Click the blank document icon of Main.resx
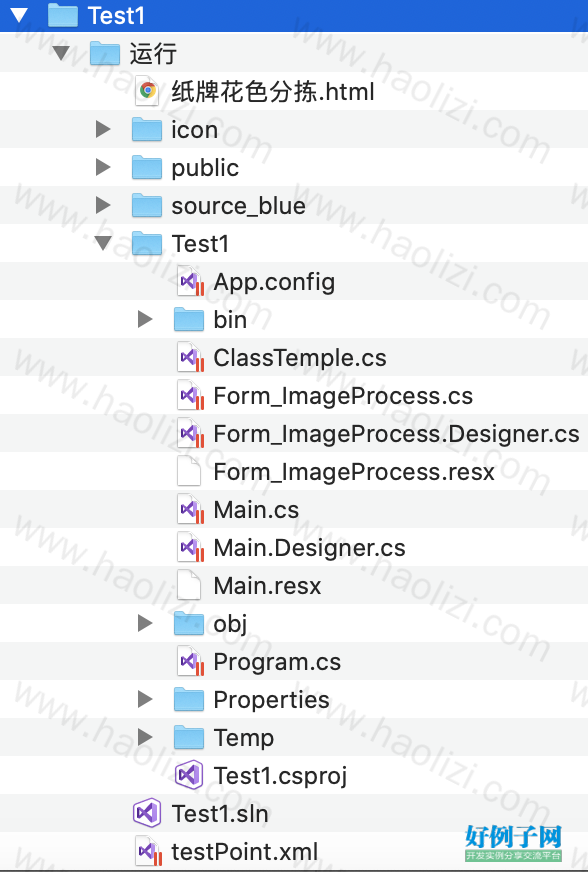 point(189,585)
